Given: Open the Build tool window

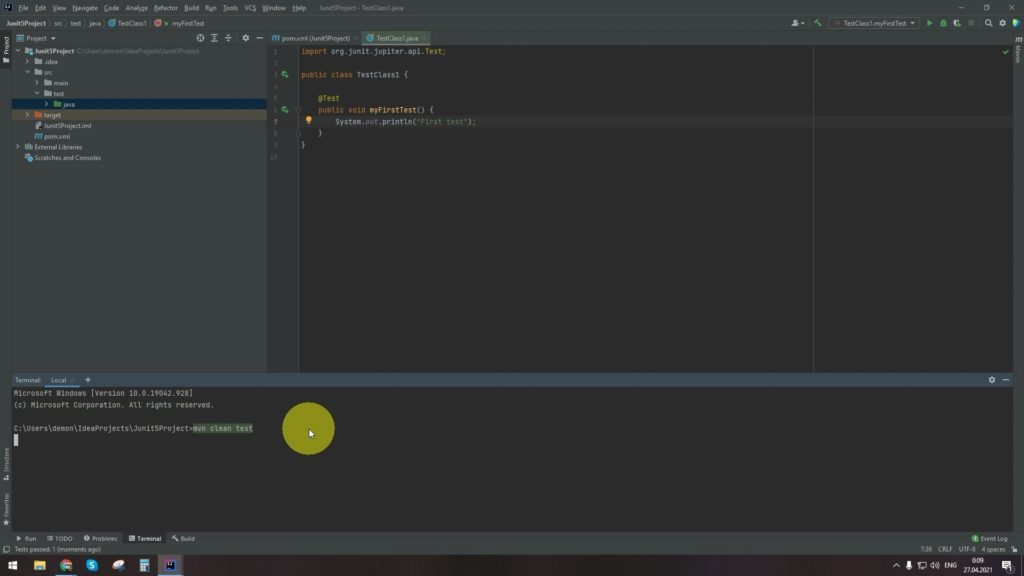Looking at the screenshot, I should pos(184,539).
